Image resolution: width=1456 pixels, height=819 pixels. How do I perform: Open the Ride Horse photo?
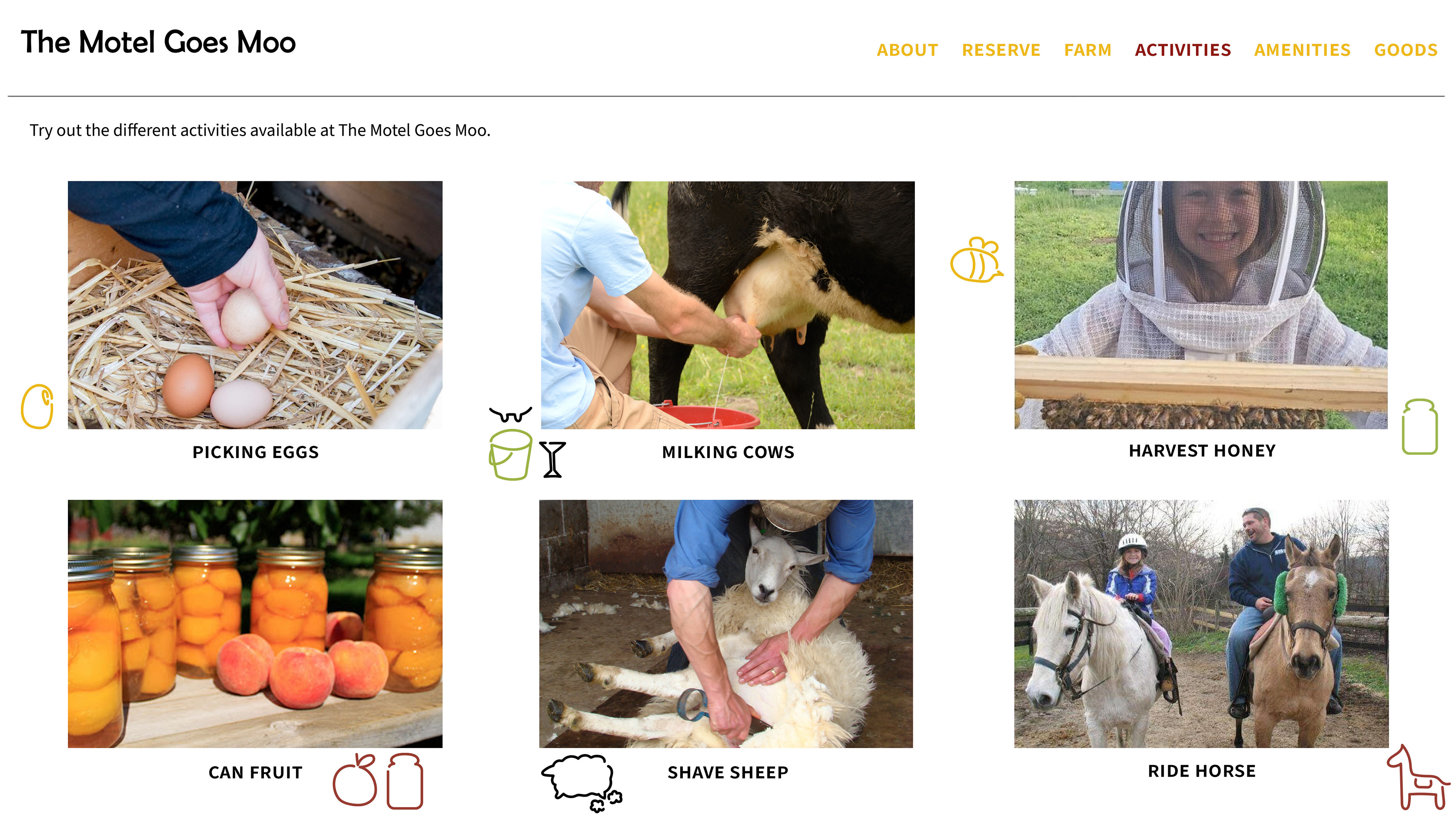click(1201, 623)
